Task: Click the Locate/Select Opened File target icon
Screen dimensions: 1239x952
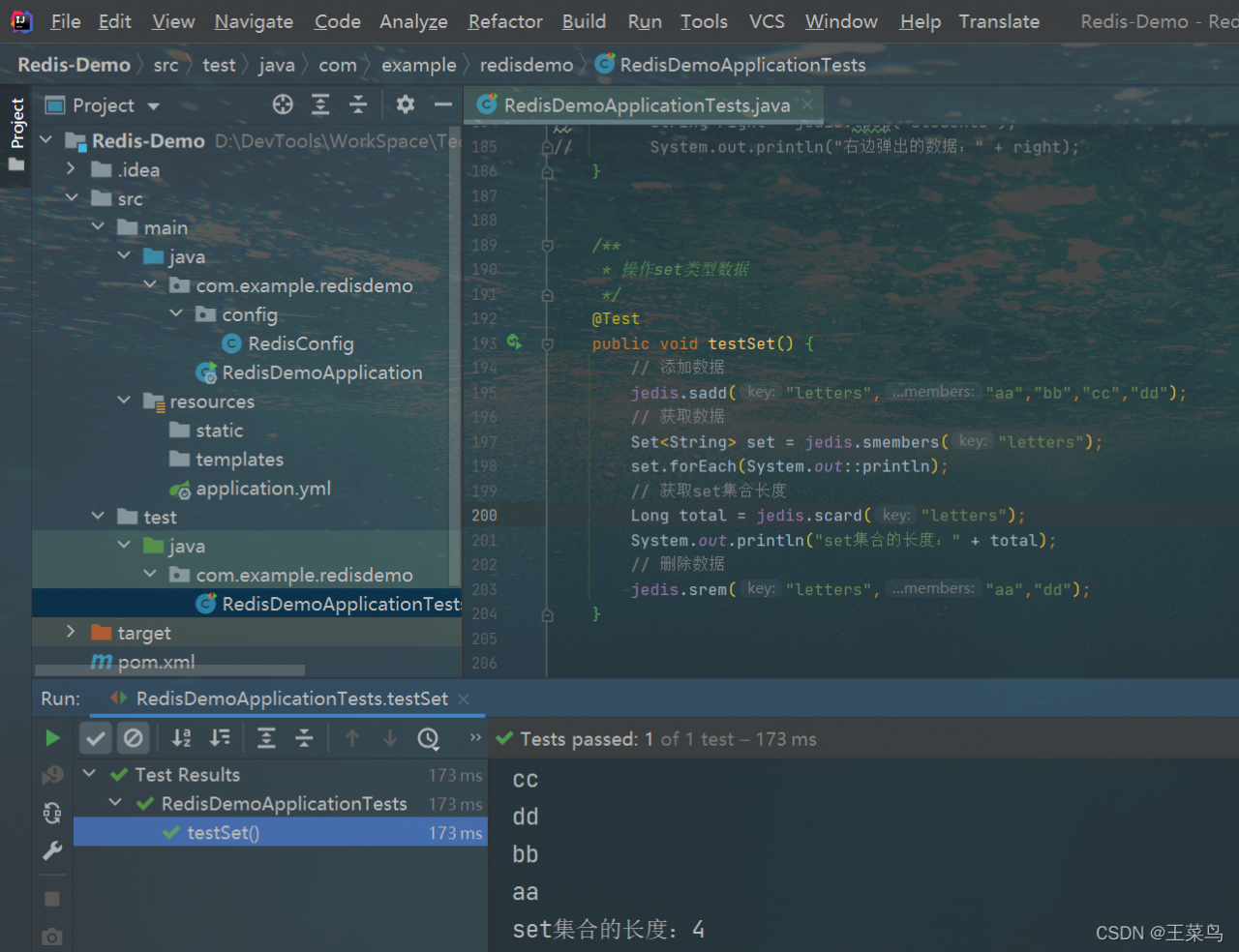Action: coord(283,104)
